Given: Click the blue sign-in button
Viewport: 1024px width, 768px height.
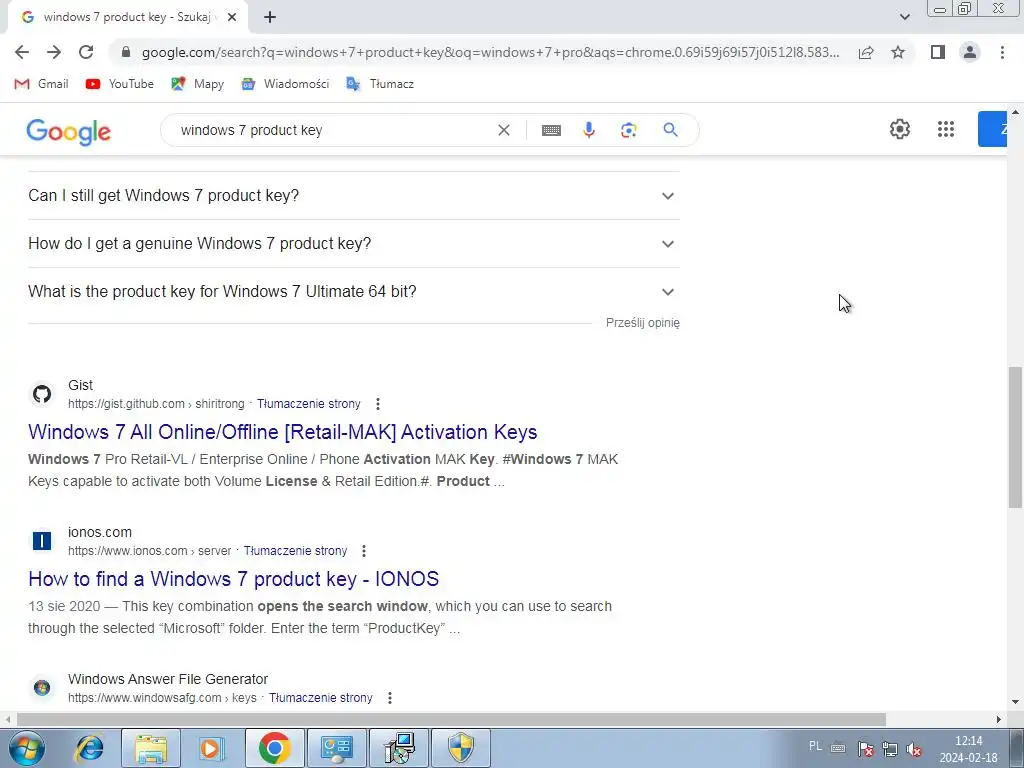Looking at the screenshot, I should pos(992,129).
